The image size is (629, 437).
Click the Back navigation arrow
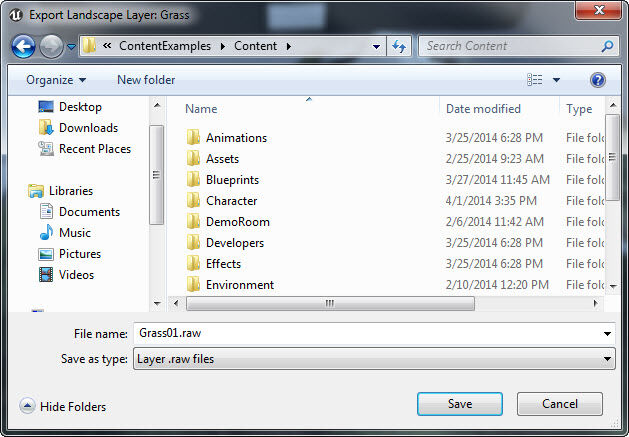click(x=23, y=47)
